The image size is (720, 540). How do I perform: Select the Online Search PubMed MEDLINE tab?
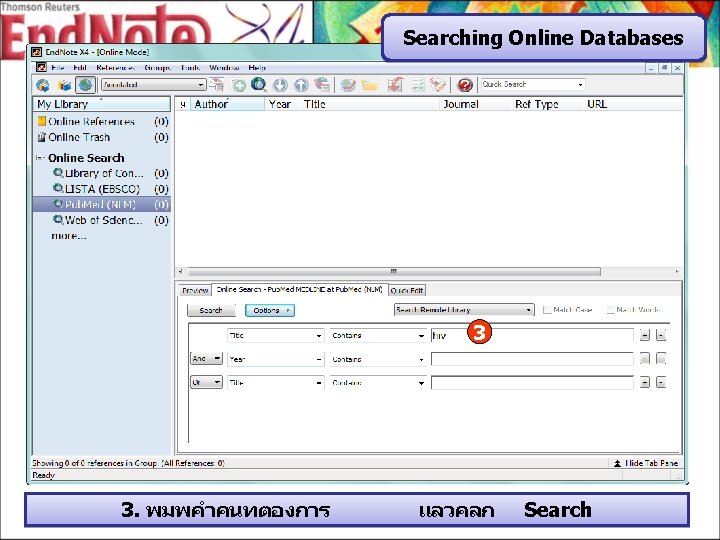pos(299,290)
